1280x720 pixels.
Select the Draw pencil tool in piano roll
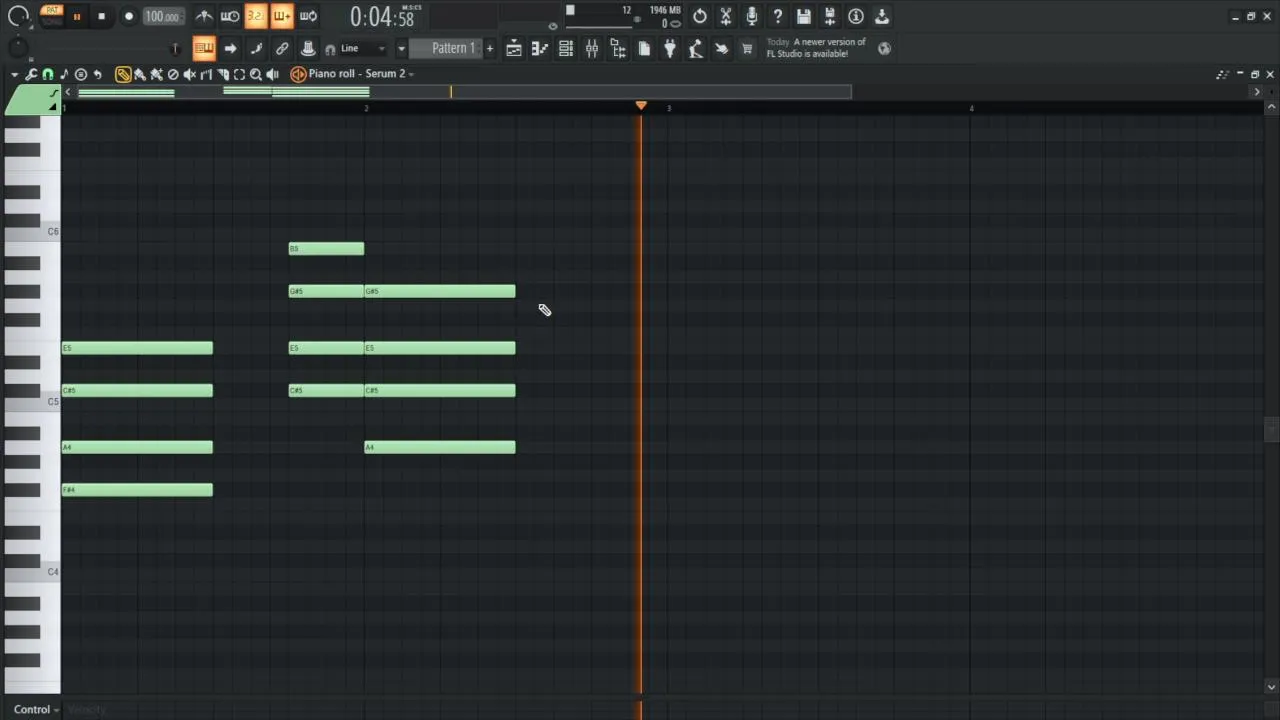coord(123,74)
